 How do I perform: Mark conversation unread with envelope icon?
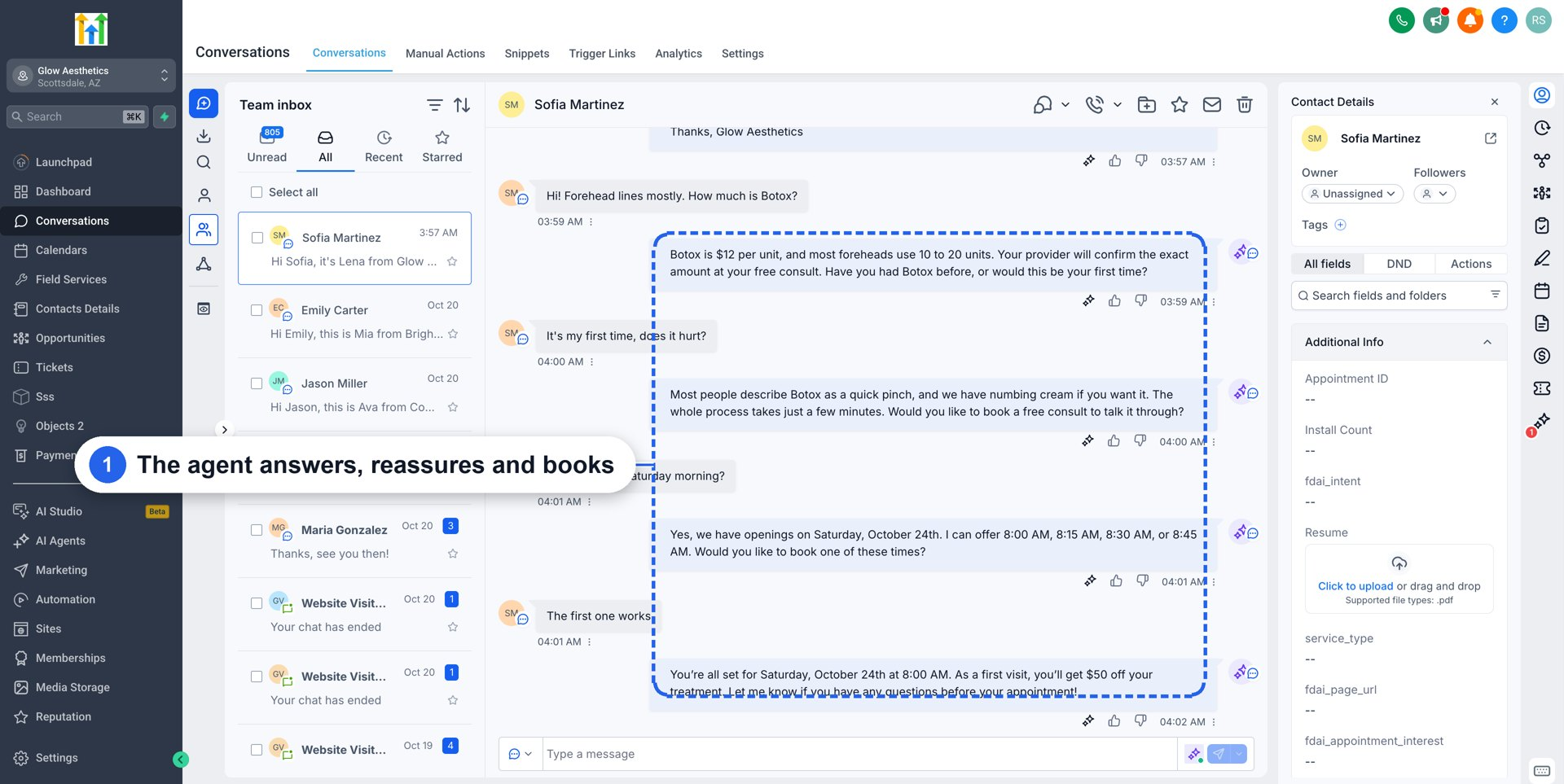[1211, 104]
